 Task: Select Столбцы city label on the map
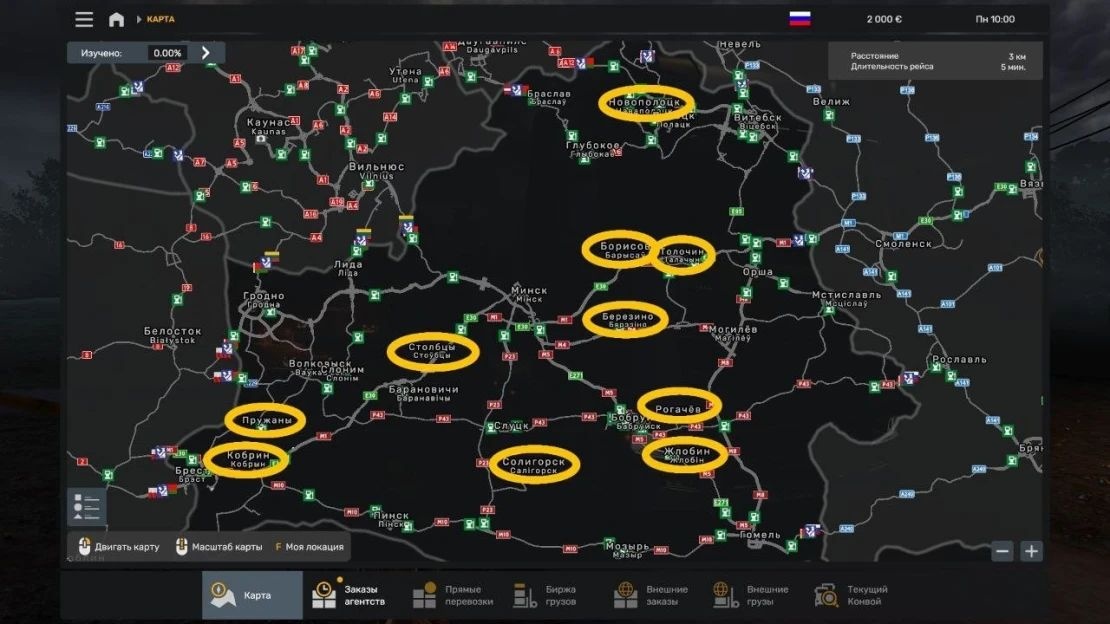click(x=432, y=347)
